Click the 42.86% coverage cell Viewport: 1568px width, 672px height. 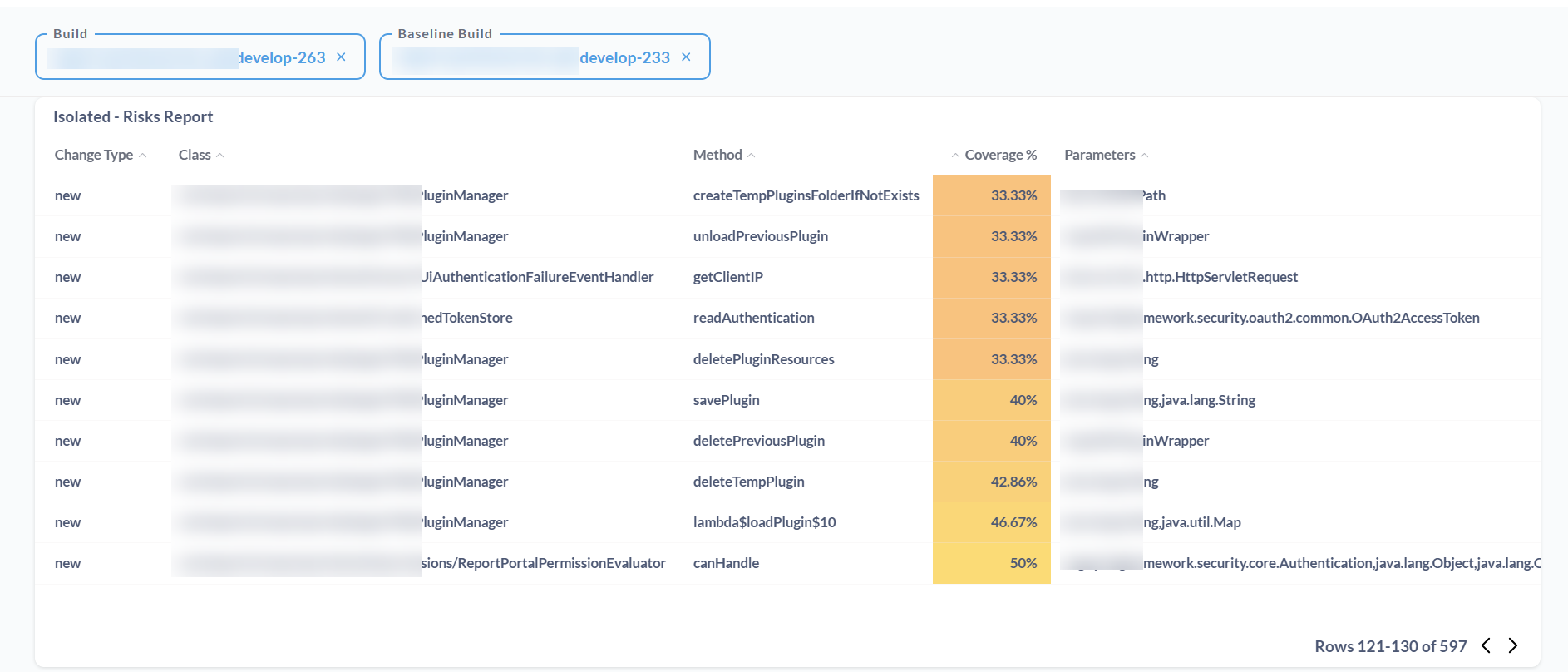992,482
